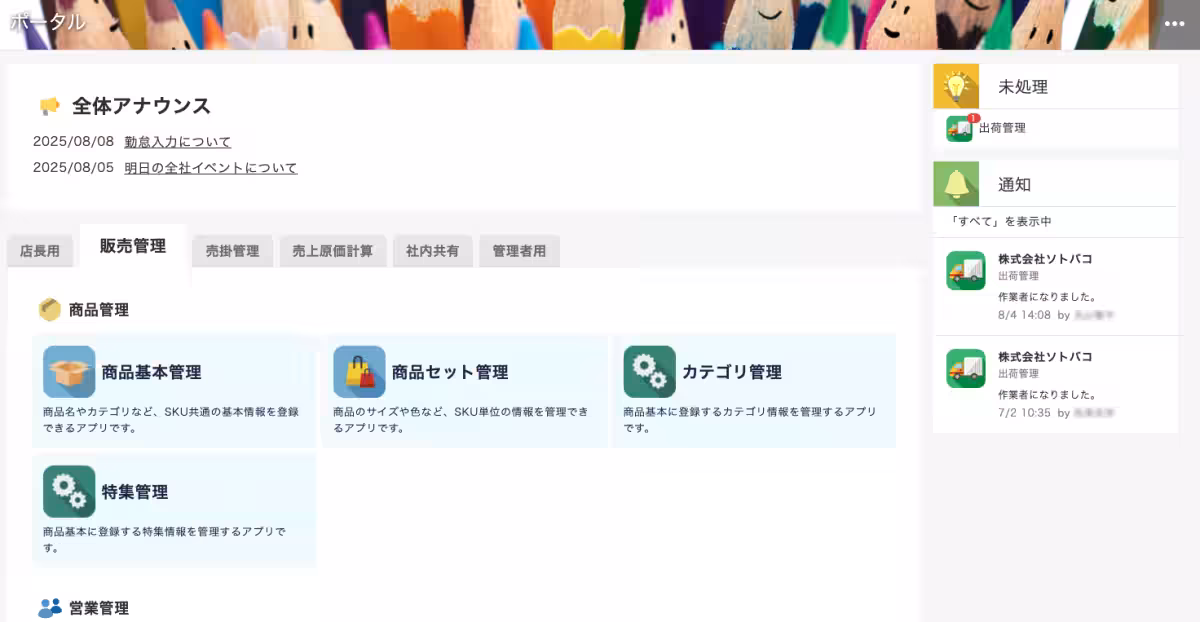Switch to the 売掛管理 tab

tap(232, 251)
